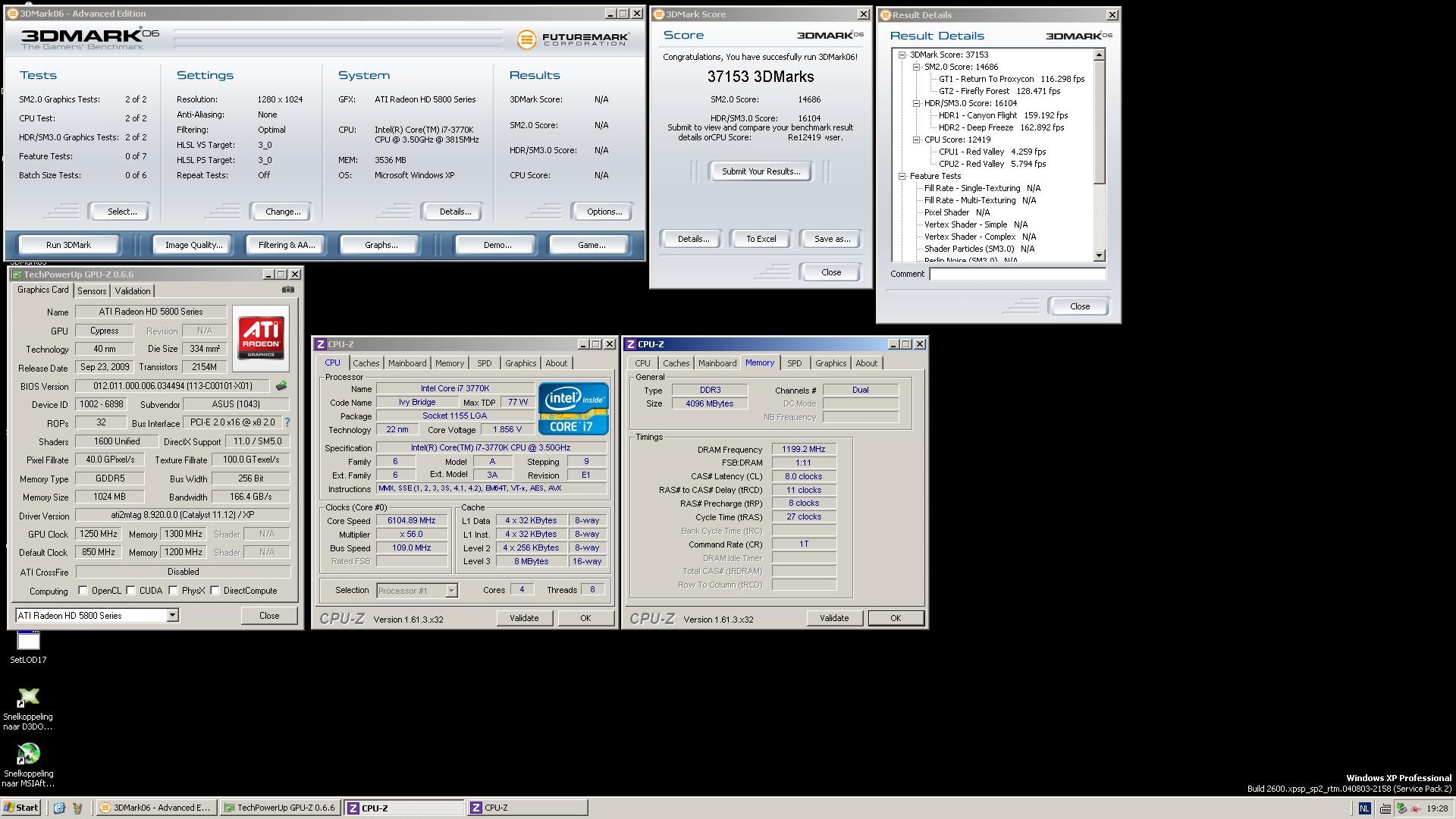1456x819 pixels.
Task: Open the MSI Afterburner desktop shortcut
Action: coord(28,755)
